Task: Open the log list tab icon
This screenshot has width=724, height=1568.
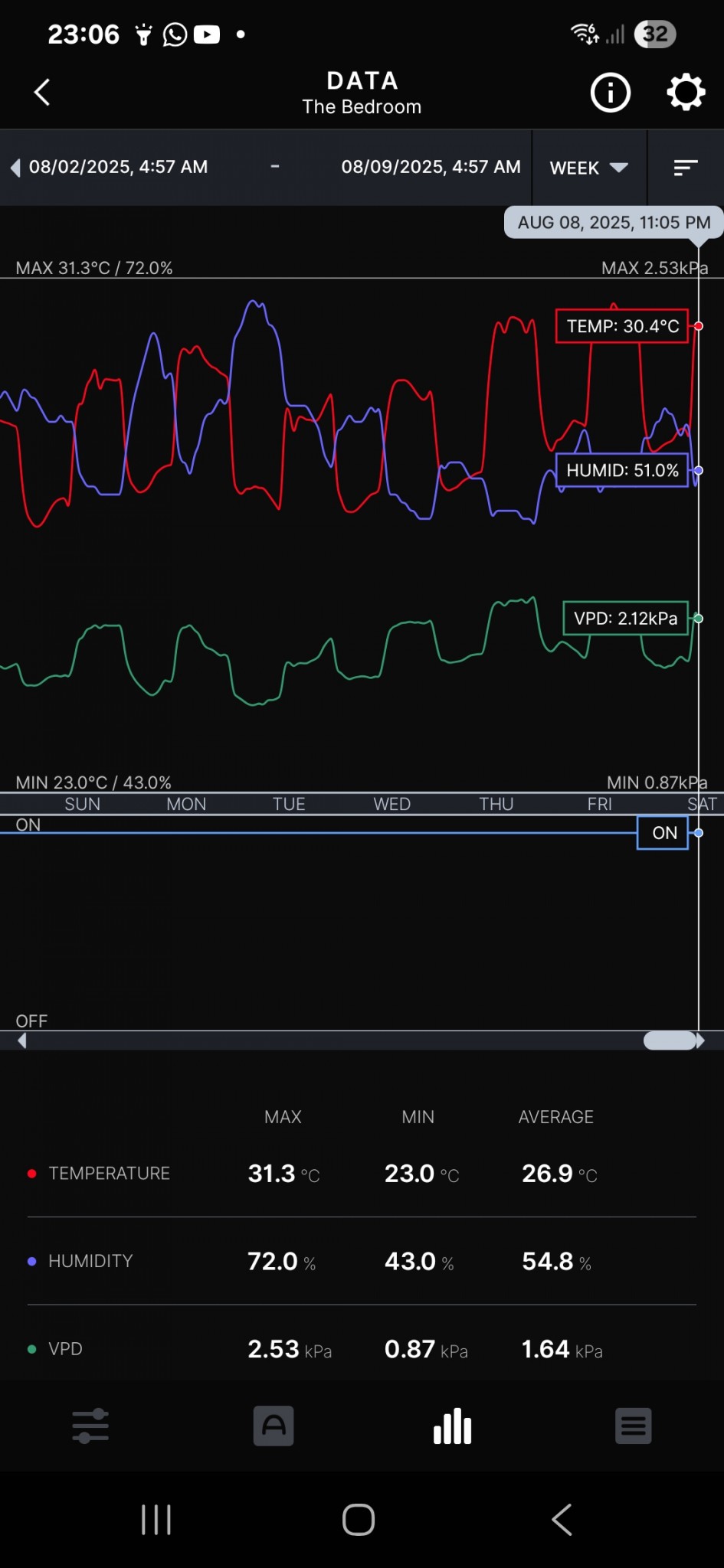Action: (633, 1426)
